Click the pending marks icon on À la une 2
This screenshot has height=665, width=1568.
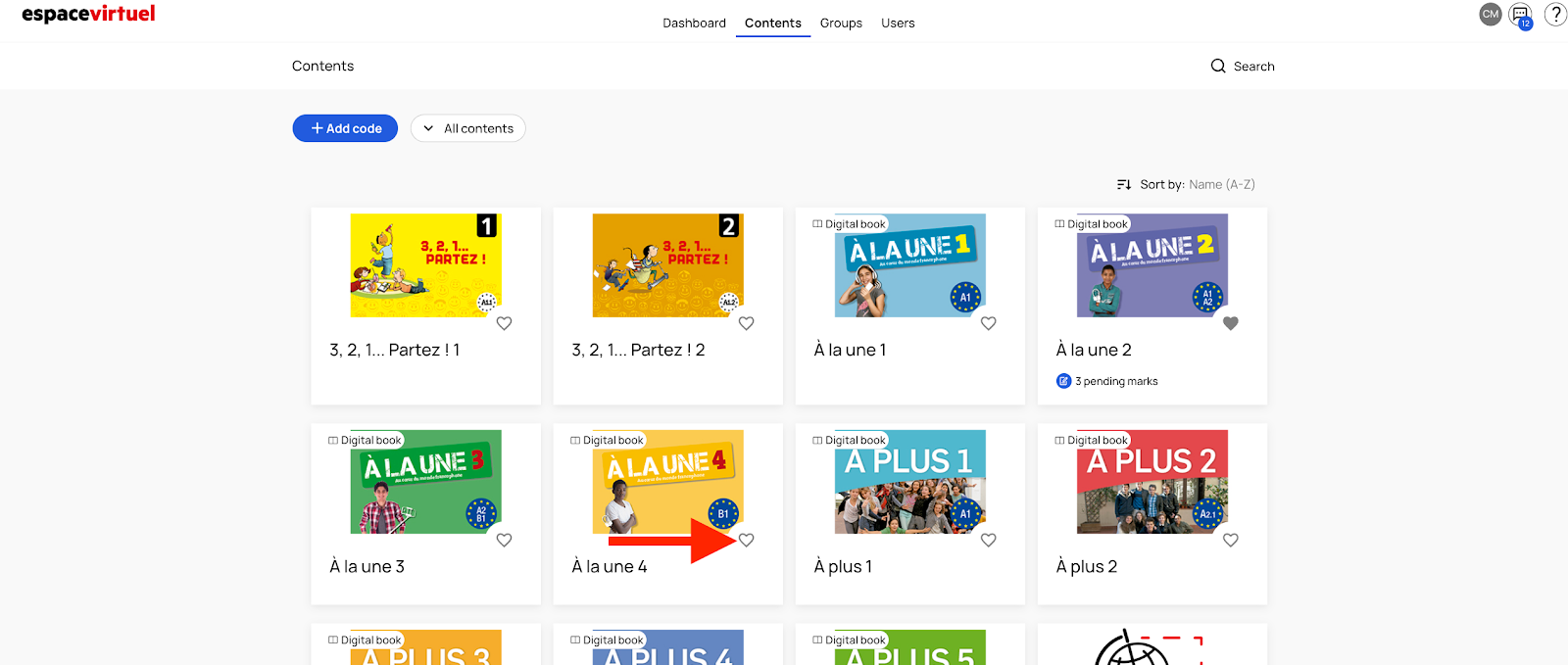point(1063,381)
